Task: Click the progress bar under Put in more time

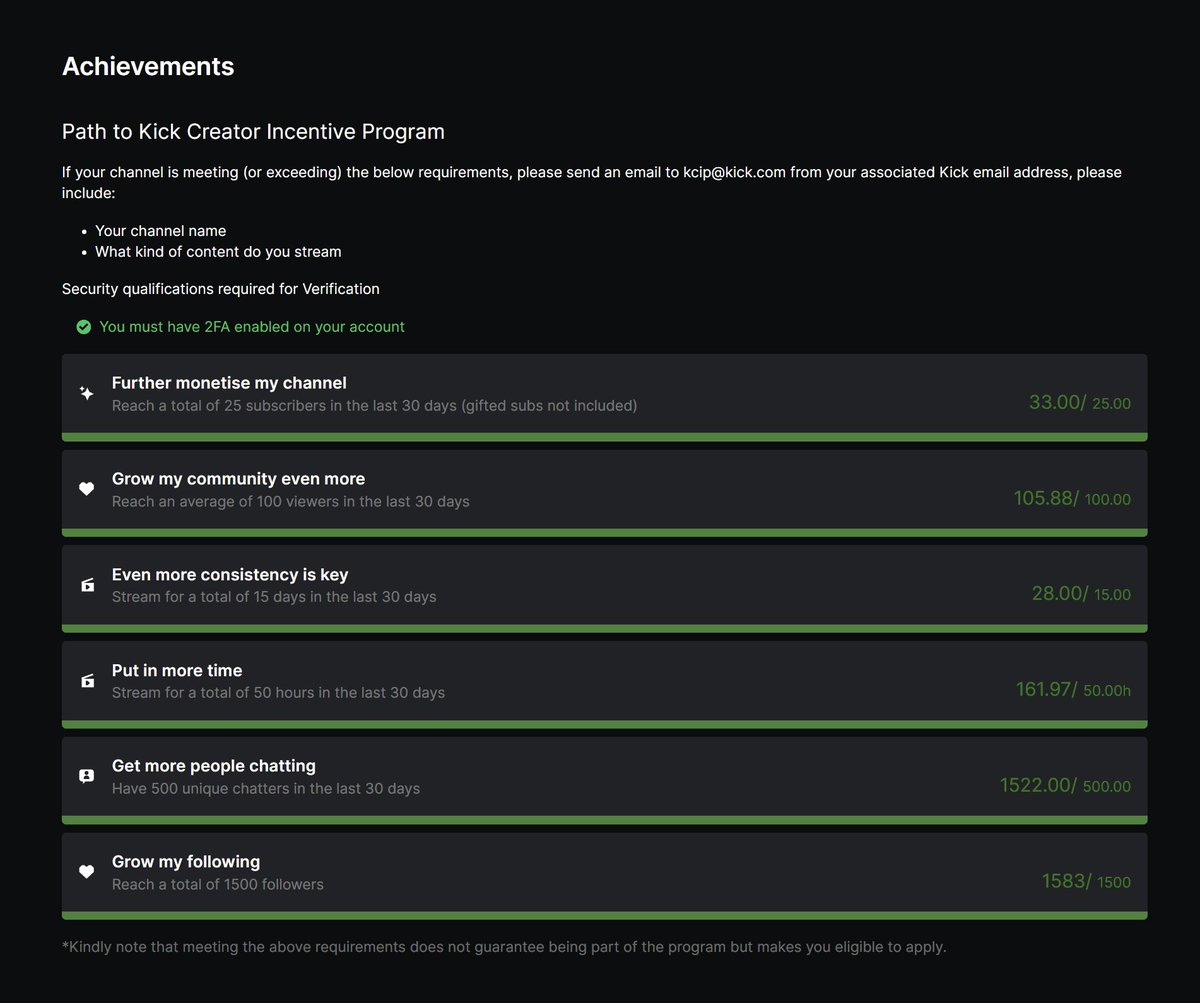Action: click(604, 724)
